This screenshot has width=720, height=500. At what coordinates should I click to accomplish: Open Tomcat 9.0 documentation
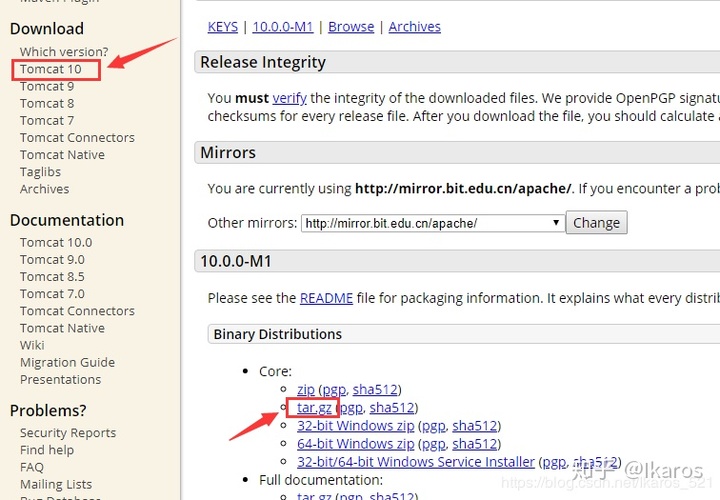[x=52, y=259]
